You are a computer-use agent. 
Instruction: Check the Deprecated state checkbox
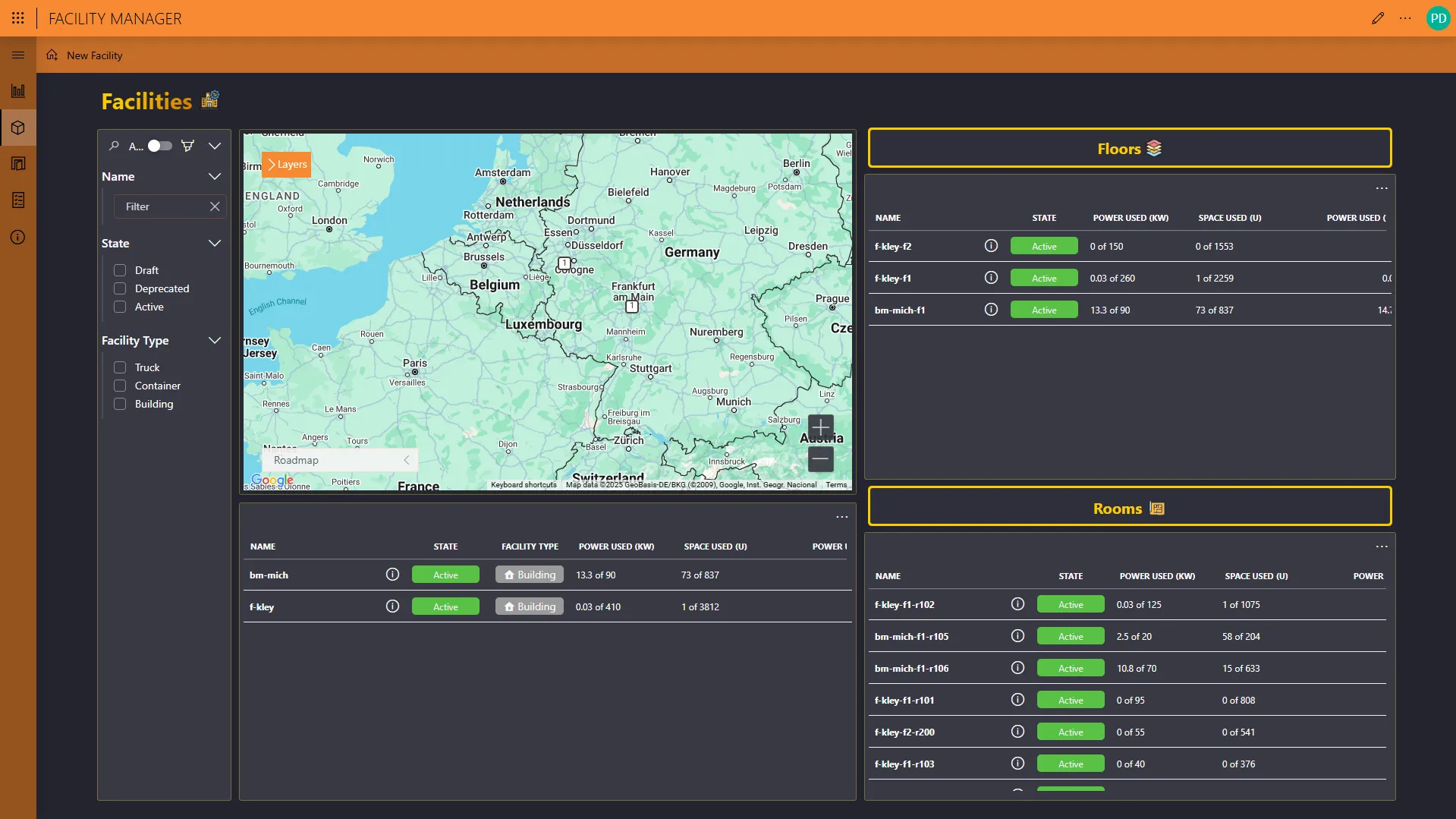click(x=120, y=288)
